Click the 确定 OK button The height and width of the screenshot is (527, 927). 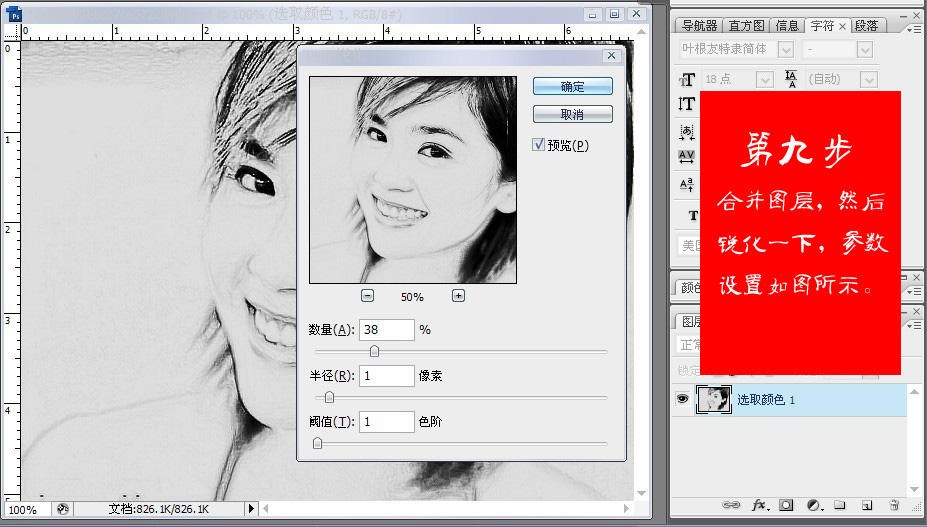(x=572, y=86)
